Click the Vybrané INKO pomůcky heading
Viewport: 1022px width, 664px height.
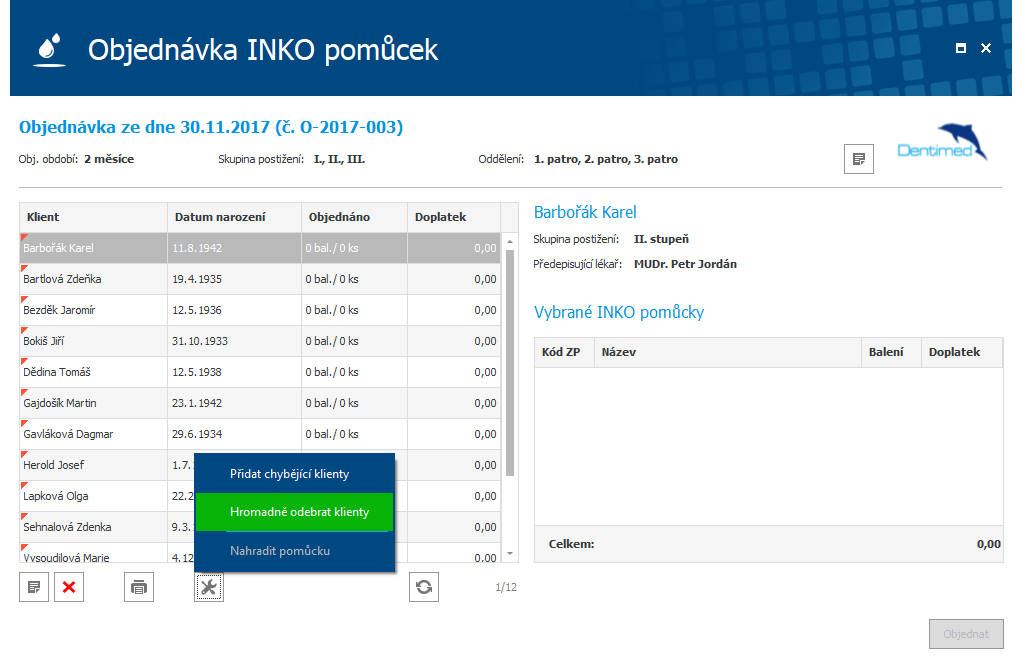click(x=619, y=313)
